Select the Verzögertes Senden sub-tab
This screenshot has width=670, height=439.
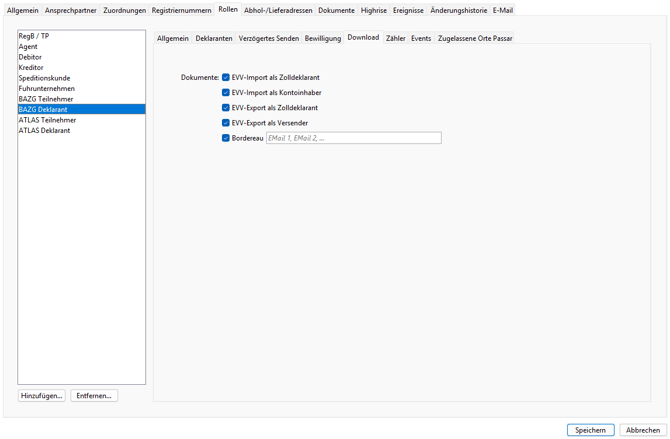(268, 38)
